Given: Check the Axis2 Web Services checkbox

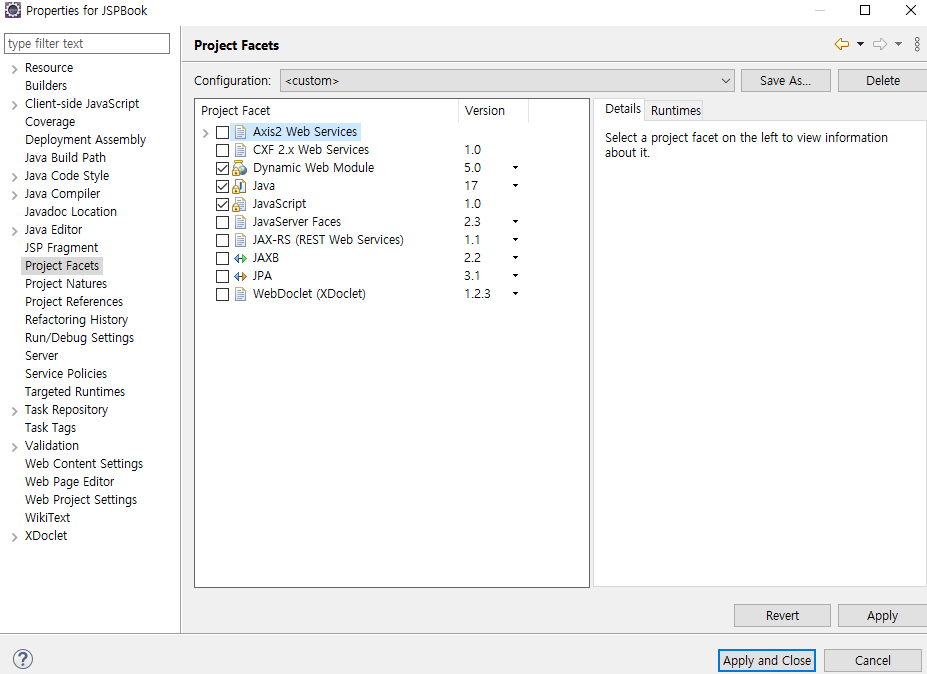Looking at the screenshot, I should pyautogui.click(x=222, y=132).
